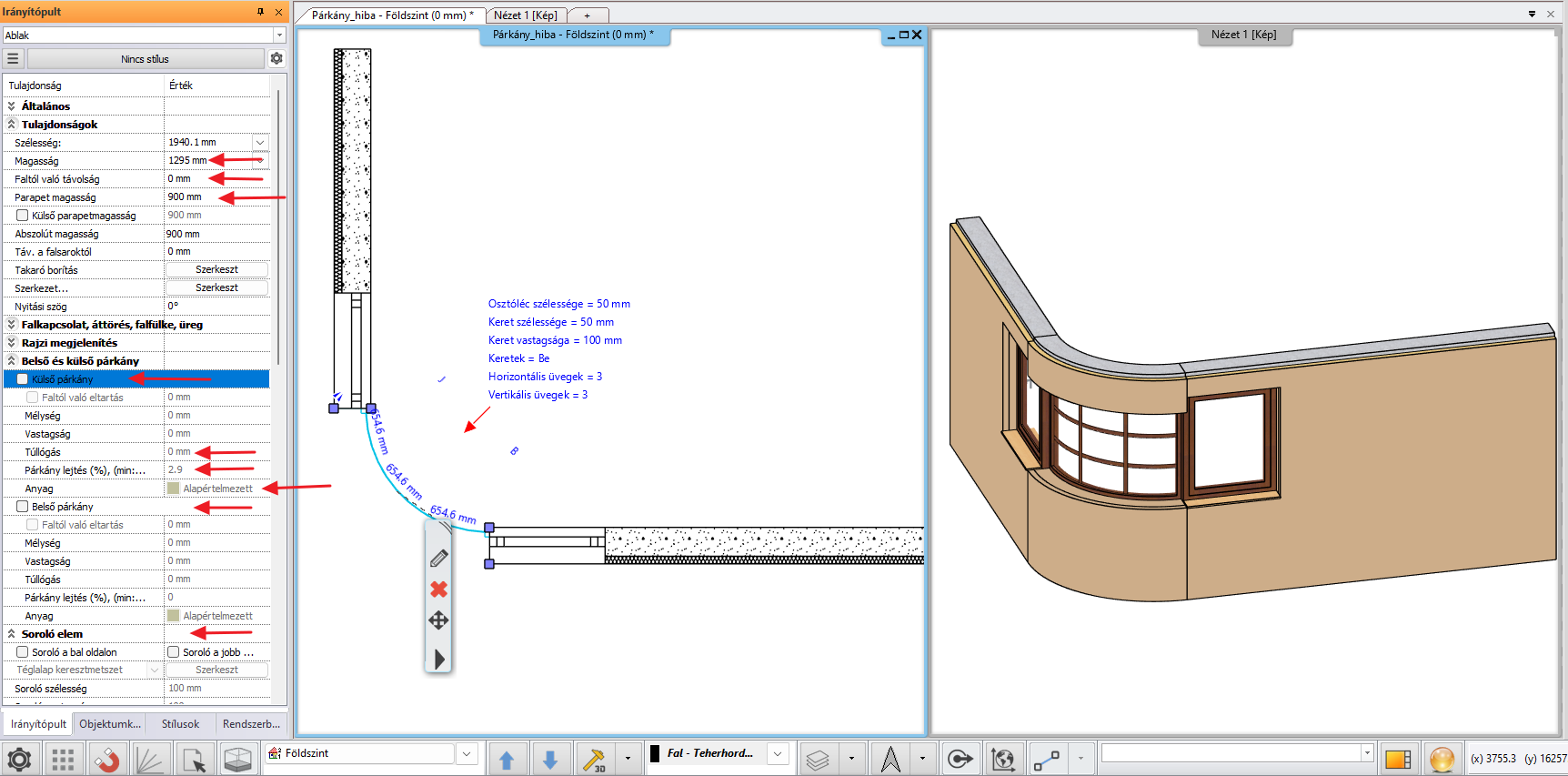Click the Belső párkány Anyag material swatch

[173, 616]
